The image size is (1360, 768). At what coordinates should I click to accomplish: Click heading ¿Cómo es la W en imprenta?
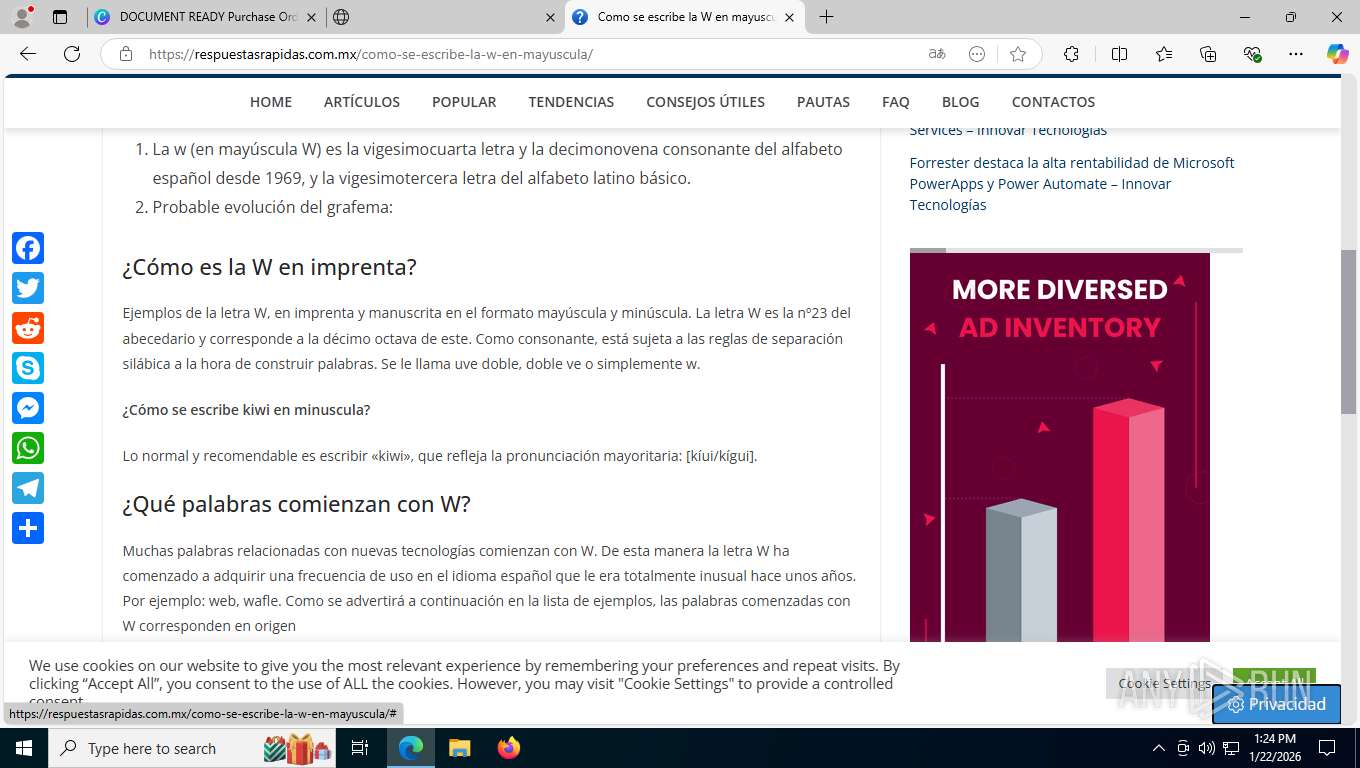(x=269, y=267)
